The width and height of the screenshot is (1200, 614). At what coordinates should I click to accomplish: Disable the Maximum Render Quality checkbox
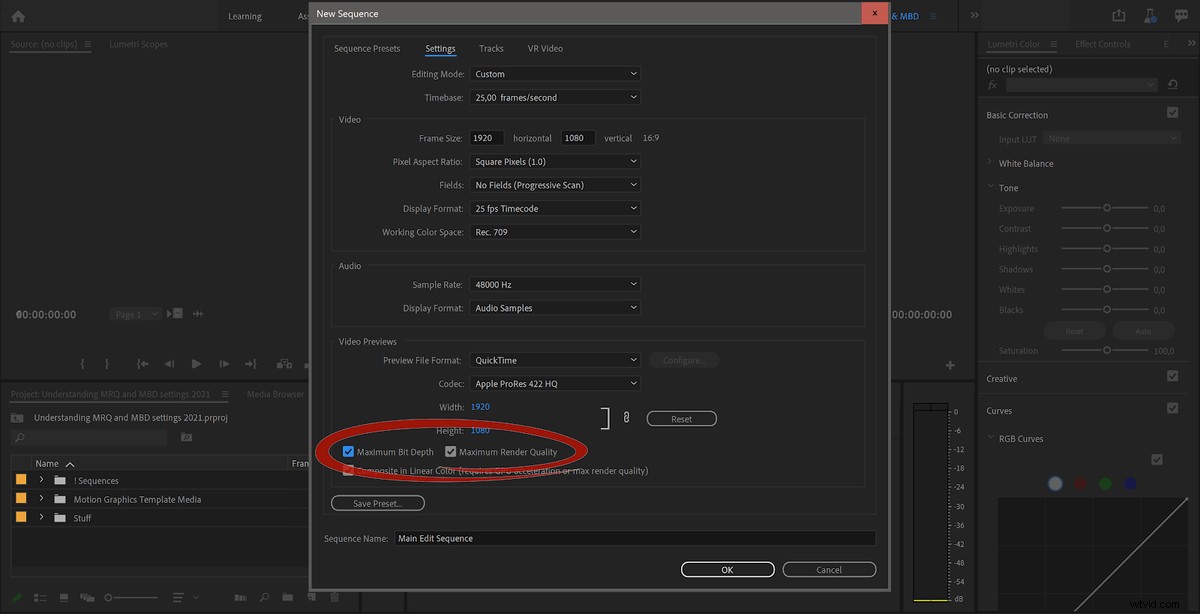tap(451, 452)
